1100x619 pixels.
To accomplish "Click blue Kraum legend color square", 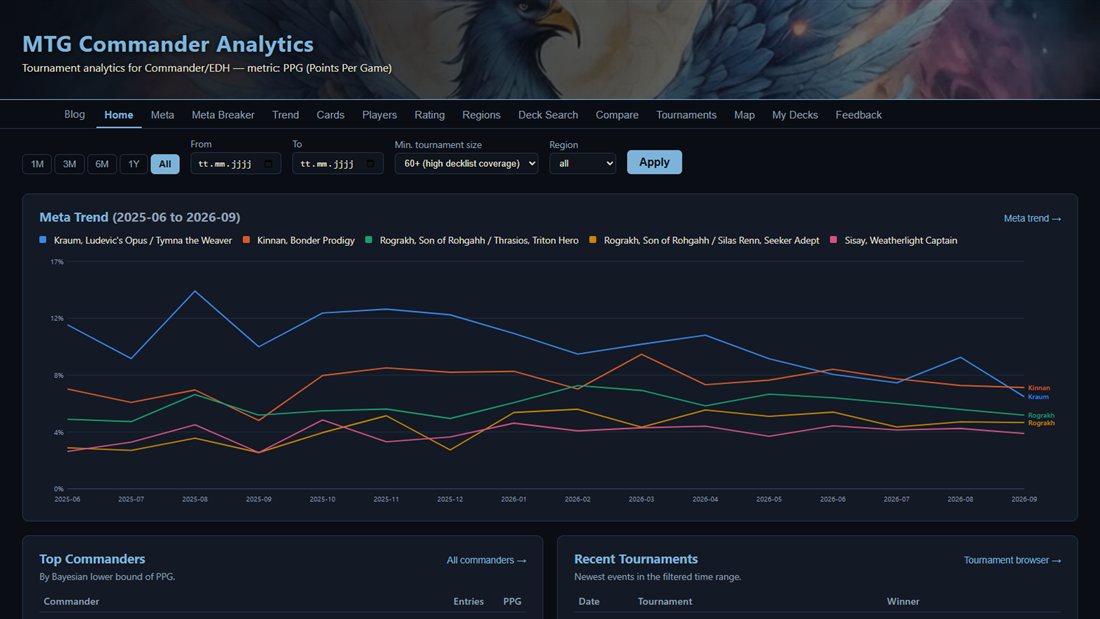I will [x=43, y=240].
